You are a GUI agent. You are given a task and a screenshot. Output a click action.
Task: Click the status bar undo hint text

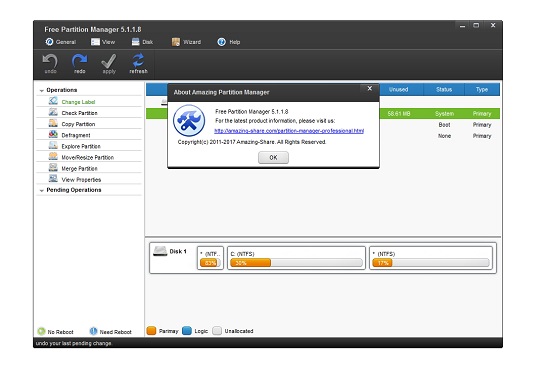pyautogui.click(x=74, y=343)
